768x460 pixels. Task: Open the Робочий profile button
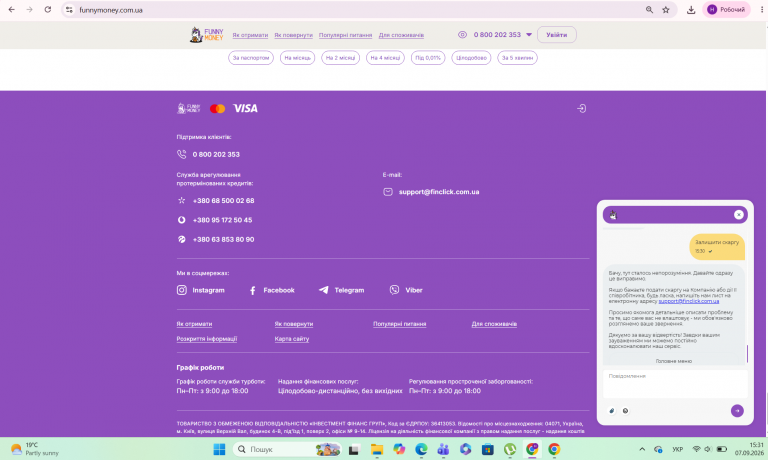tap(726, 10)
